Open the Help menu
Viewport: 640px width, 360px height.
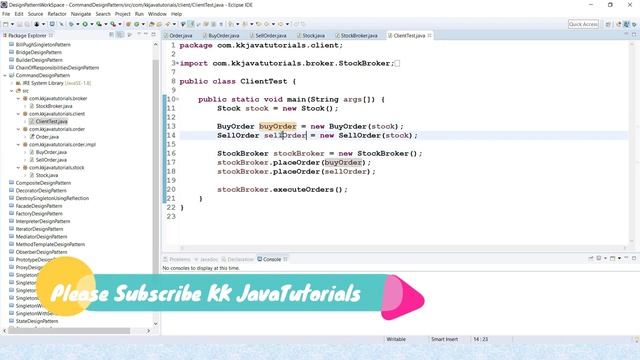[x=176, y=14]
